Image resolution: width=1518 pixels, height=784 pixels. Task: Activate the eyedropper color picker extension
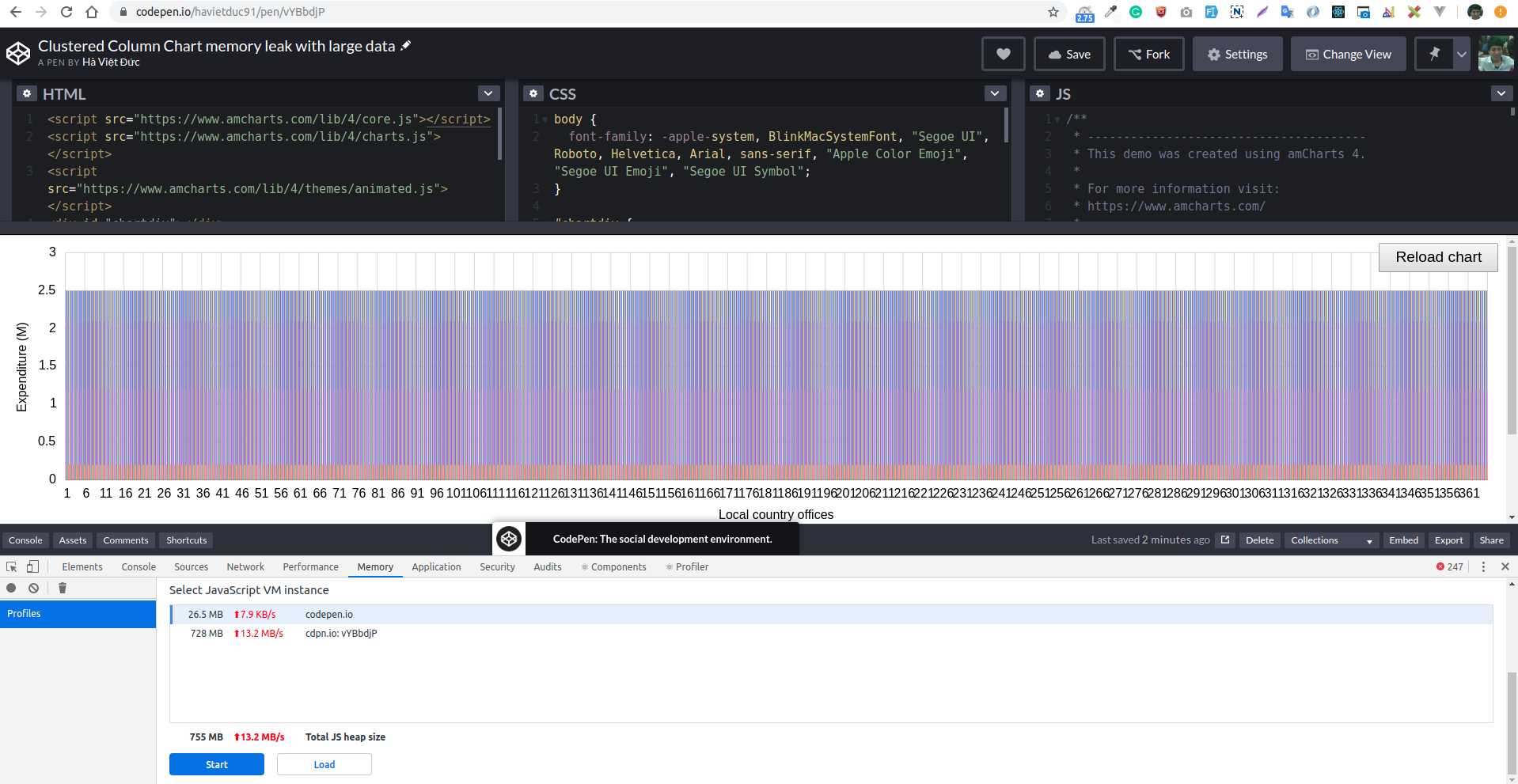(1111, 12)
